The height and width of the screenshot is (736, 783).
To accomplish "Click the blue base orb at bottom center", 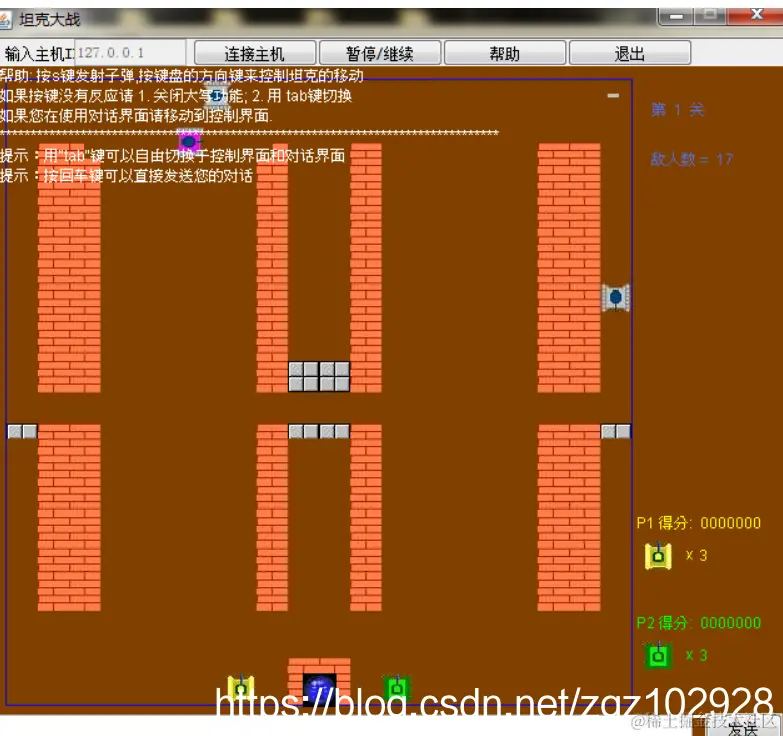I will (x=320, y=689).
